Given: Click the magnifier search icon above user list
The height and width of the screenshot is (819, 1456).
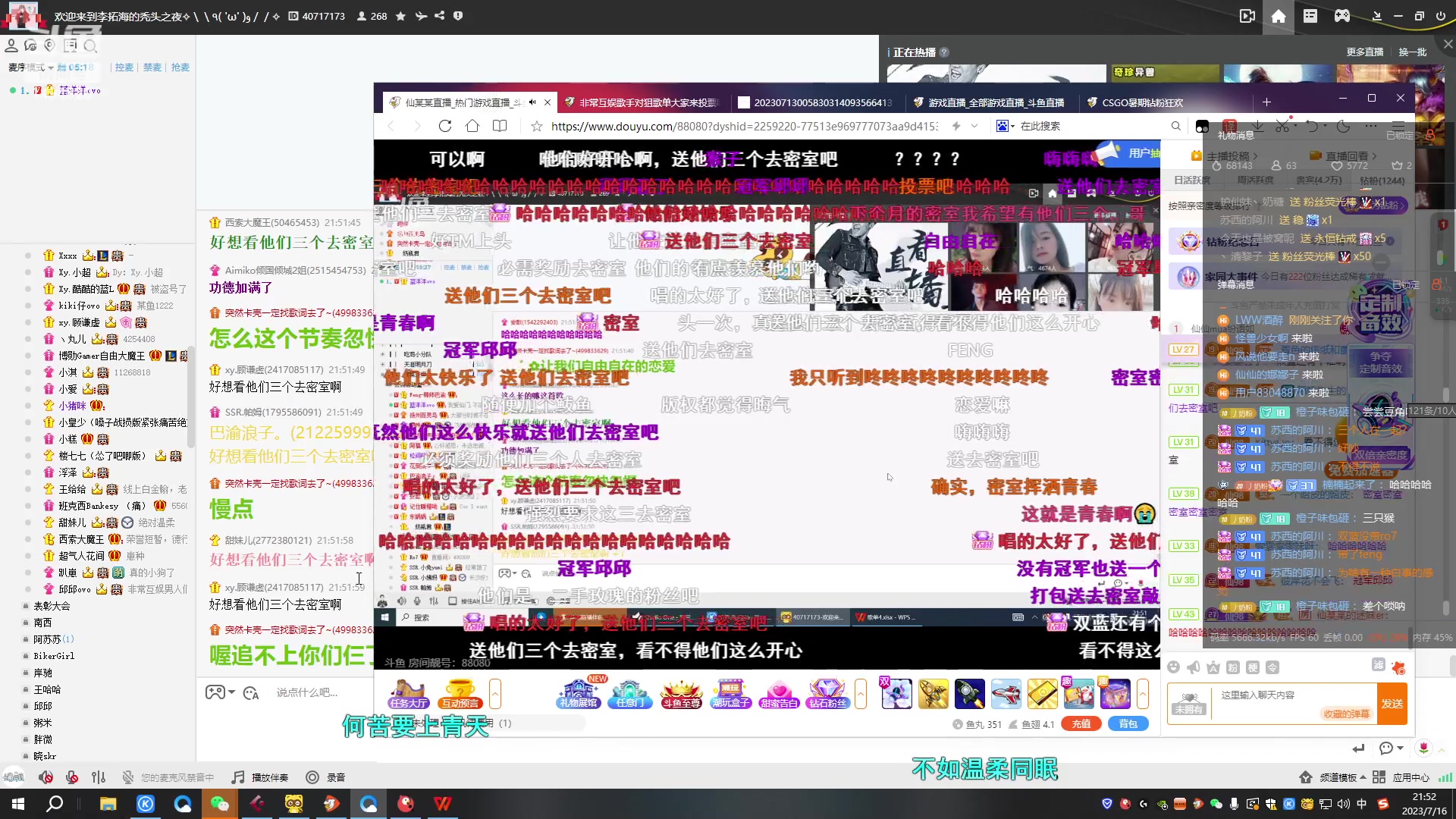Looking at the screenshot, I should [90, 46].
